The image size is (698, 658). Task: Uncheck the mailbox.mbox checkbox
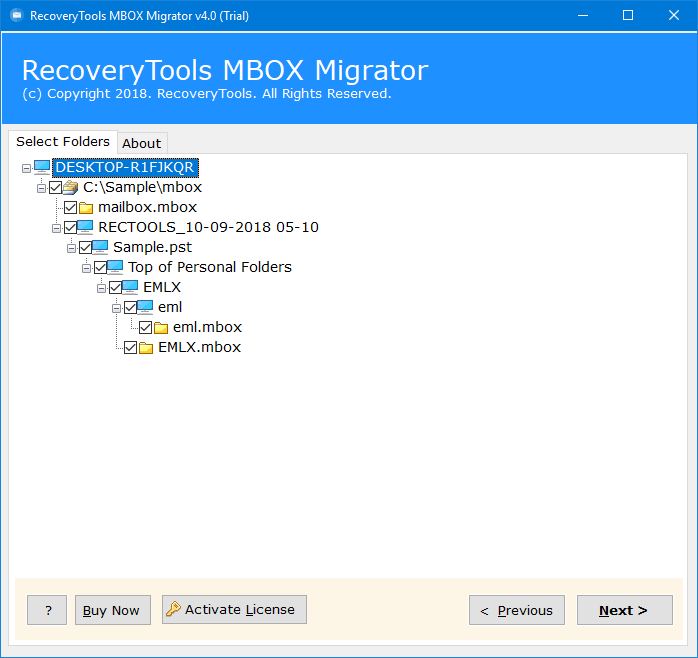[x=70, y=207]
